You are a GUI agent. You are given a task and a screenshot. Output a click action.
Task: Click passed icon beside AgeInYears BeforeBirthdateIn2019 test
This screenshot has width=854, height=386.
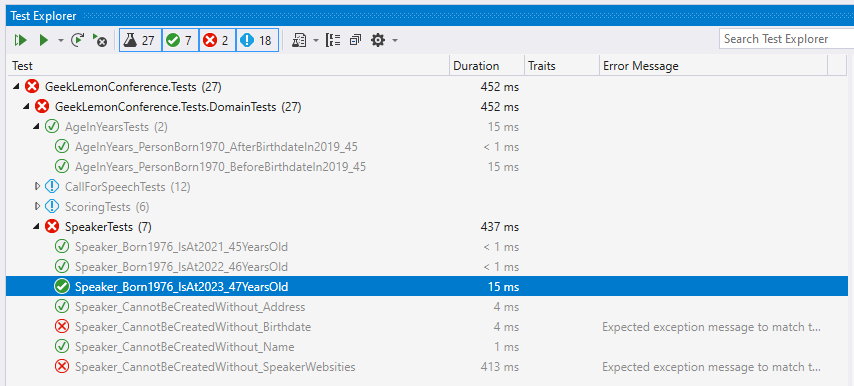tap(62, 167)
